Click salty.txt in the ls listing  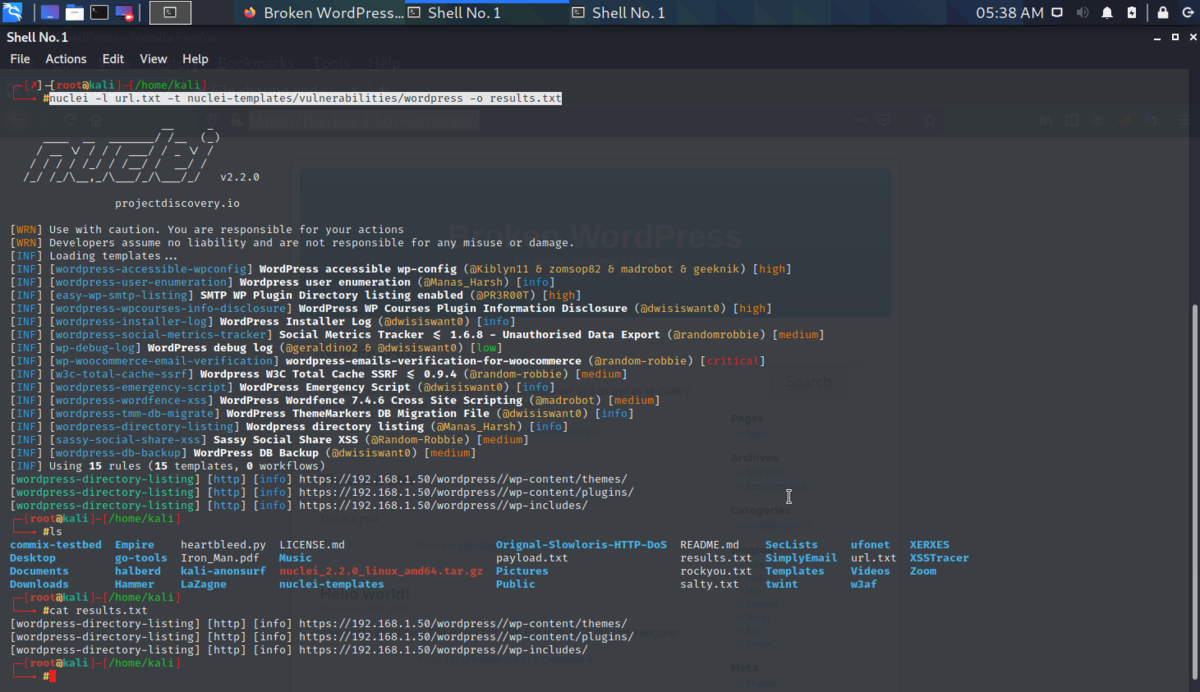[x=709, y=584]
